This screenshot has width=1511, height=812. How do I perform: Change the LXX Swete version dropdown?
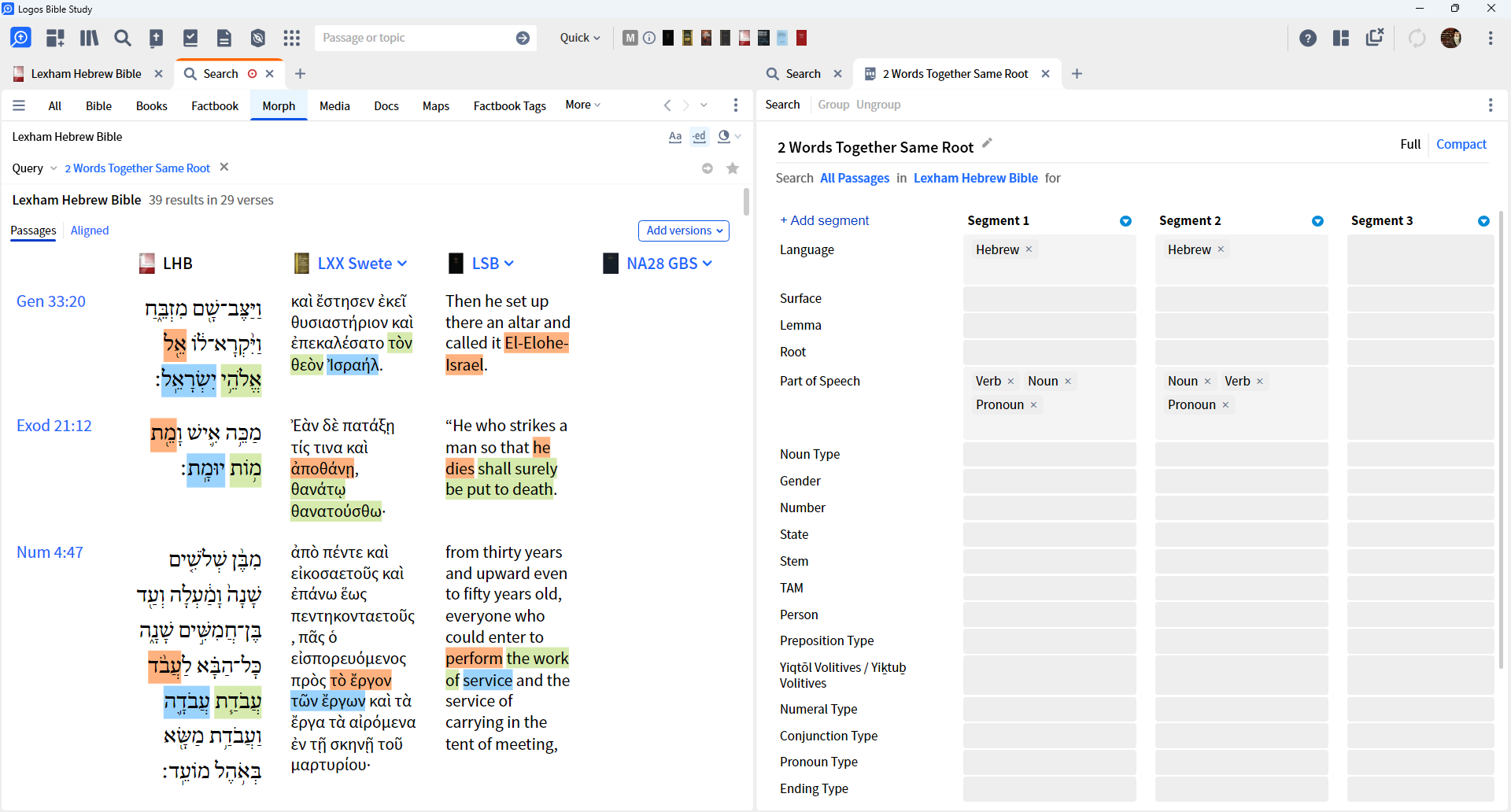363,264
